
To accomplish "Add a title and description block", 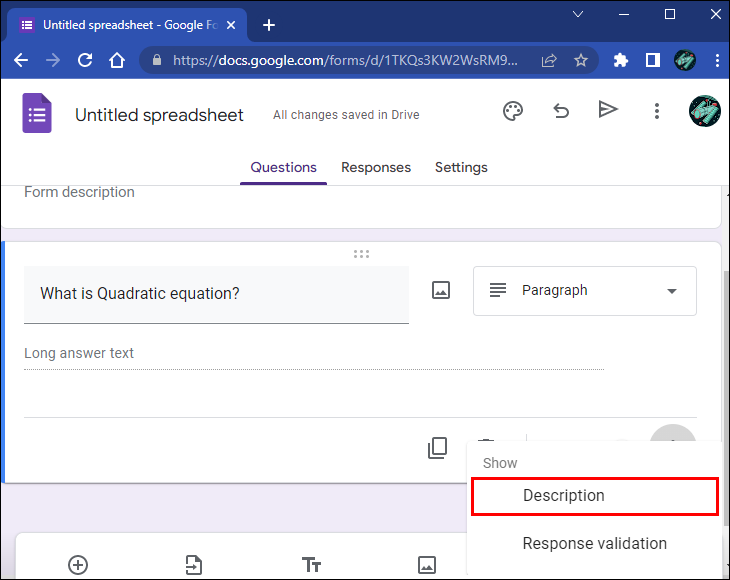I will pyautogui.click(x=311, y=565).
